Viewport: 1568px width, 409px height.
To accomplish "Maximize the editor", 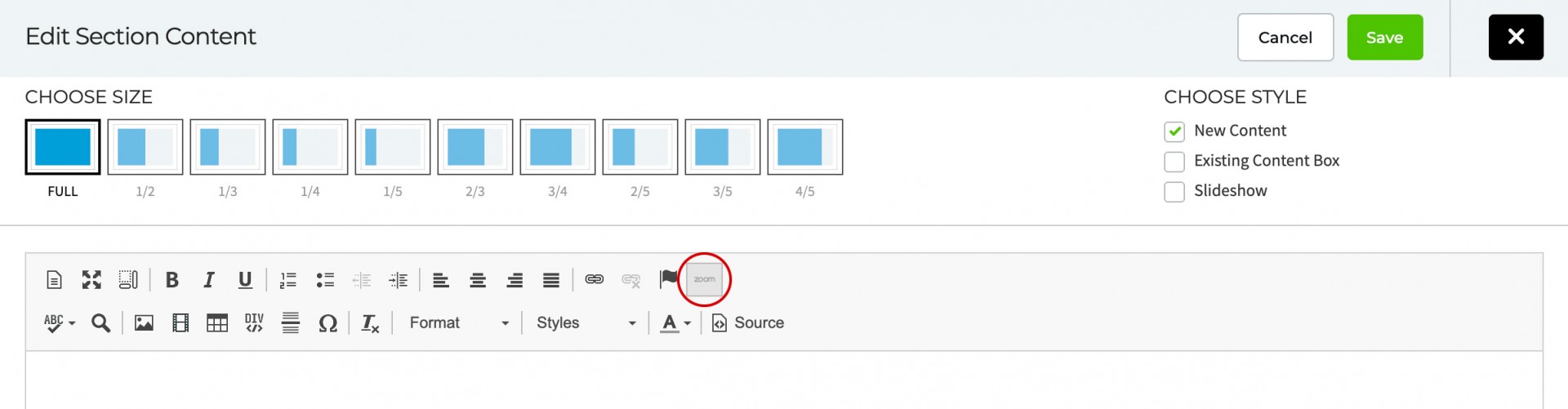I will coord(91,280).
